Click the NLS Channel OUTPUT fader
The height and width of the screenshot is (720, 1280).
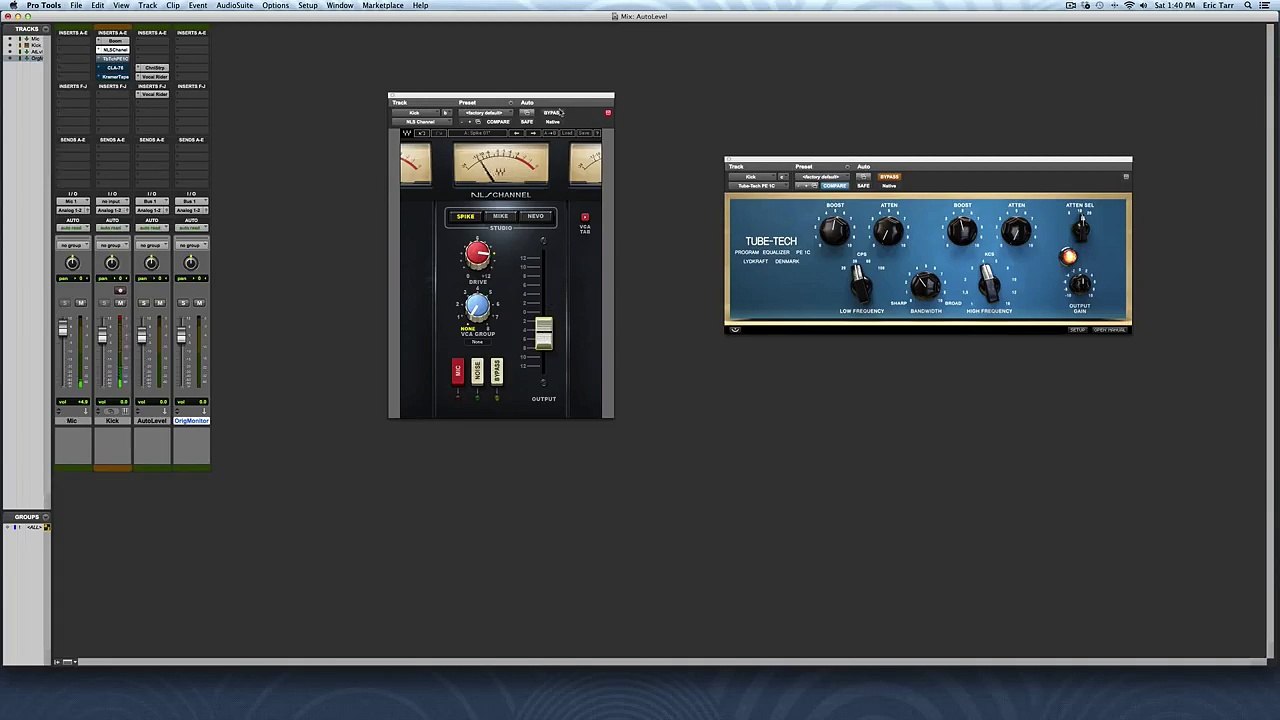pos(544,334)
